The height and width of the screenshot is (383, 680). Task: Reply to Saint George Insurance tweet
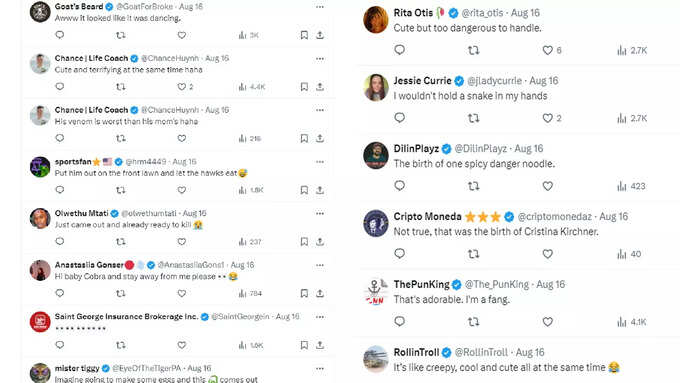[60, 345]
